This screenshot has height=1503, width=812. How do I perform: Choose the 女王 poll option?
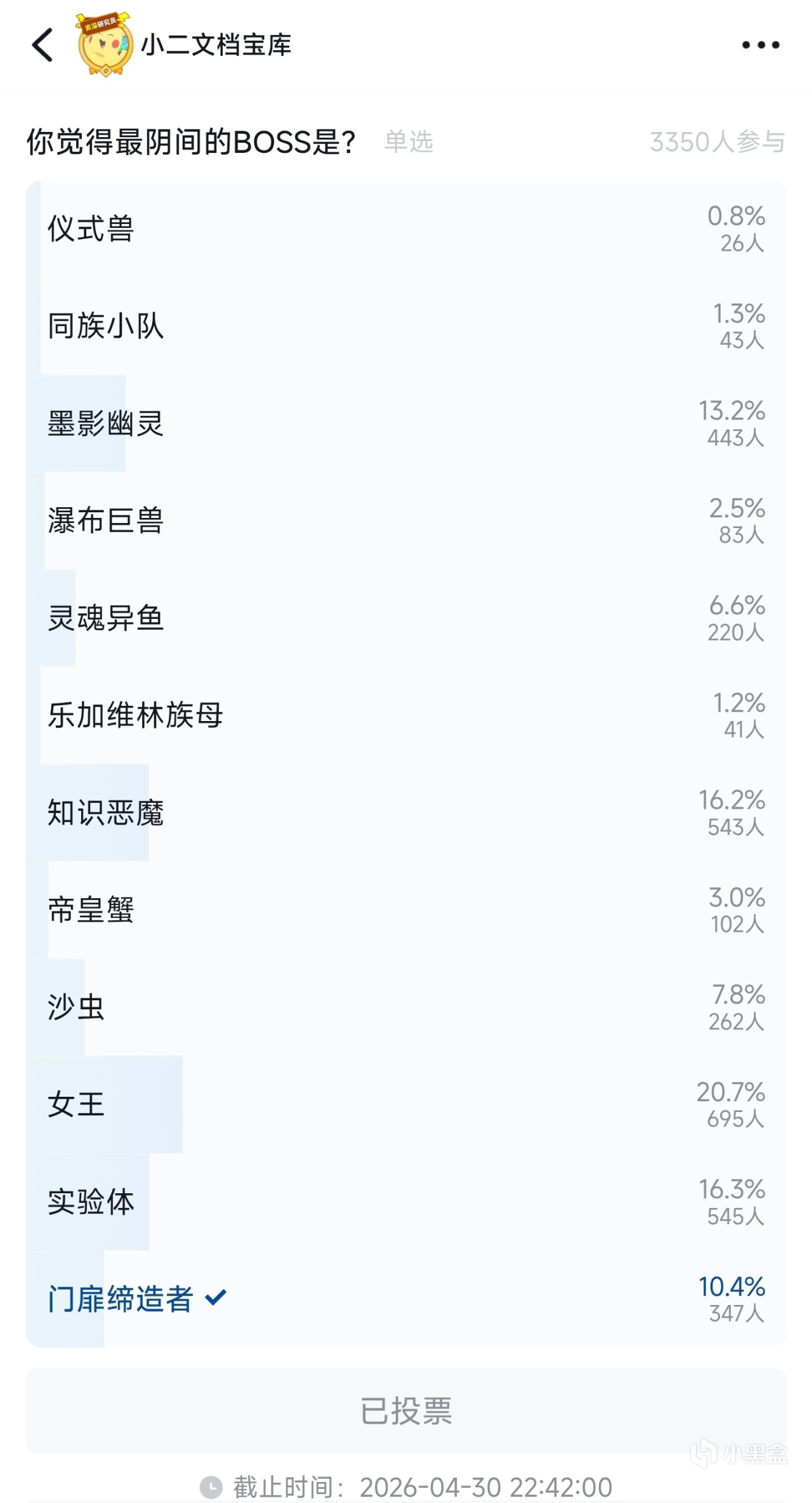coord(406,1104)
